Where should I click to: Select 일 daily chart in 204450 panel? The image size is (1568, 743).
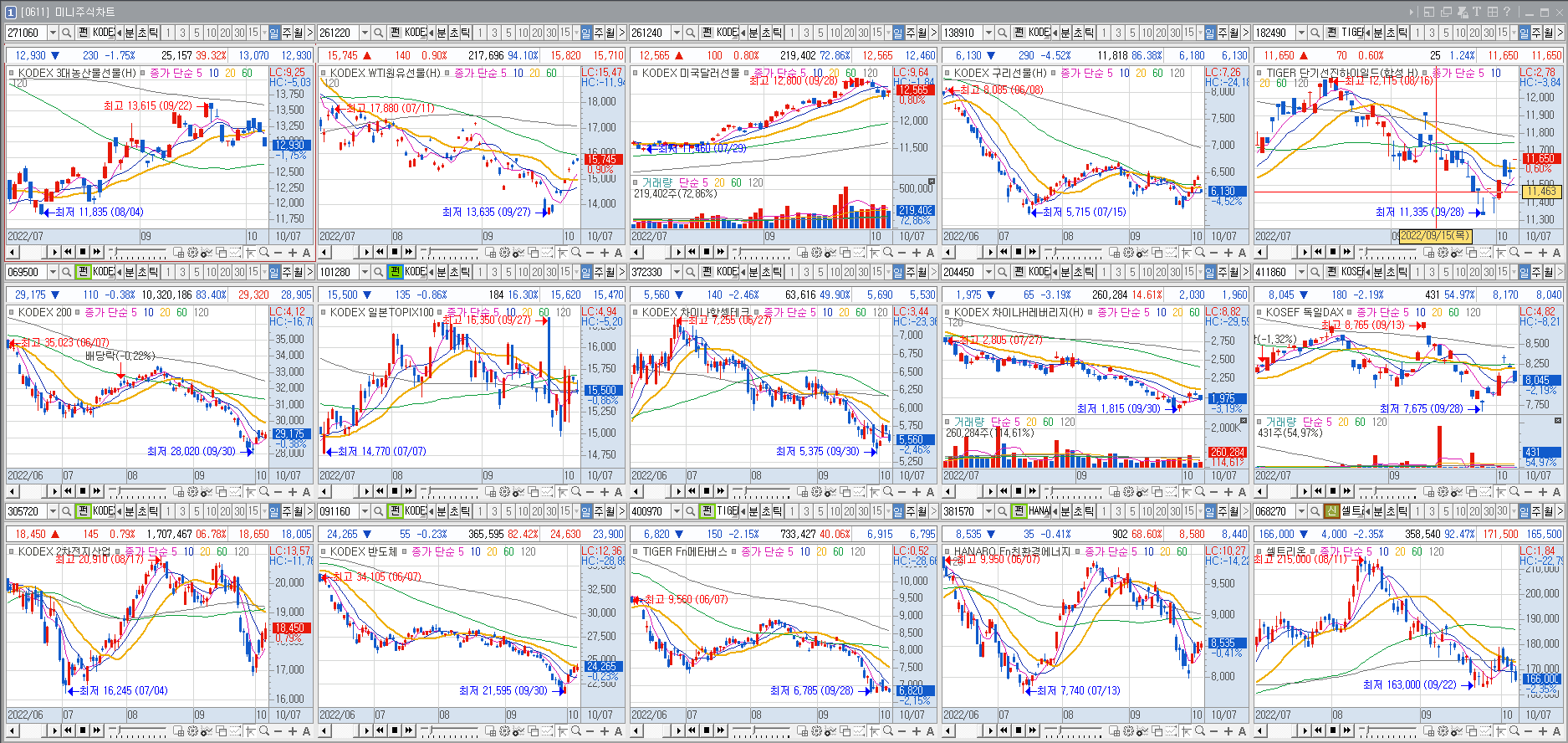pos(1210,272)
